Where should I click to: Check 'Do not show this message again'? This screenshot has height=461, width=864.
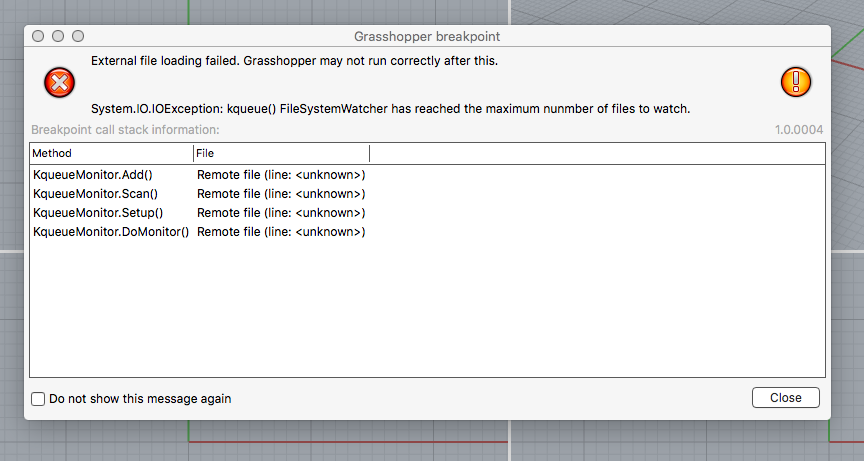38,399
